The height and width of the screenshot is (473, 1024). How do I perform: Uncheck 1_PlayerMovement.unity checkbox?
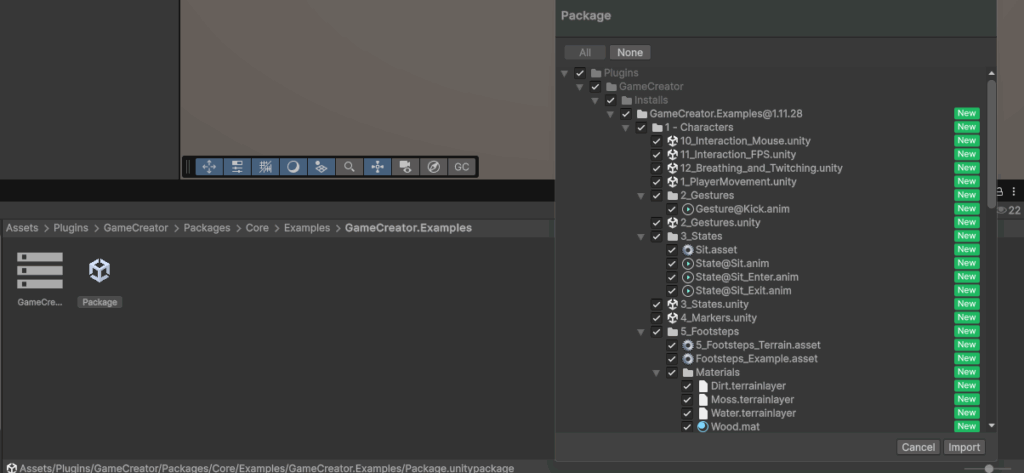656,182
